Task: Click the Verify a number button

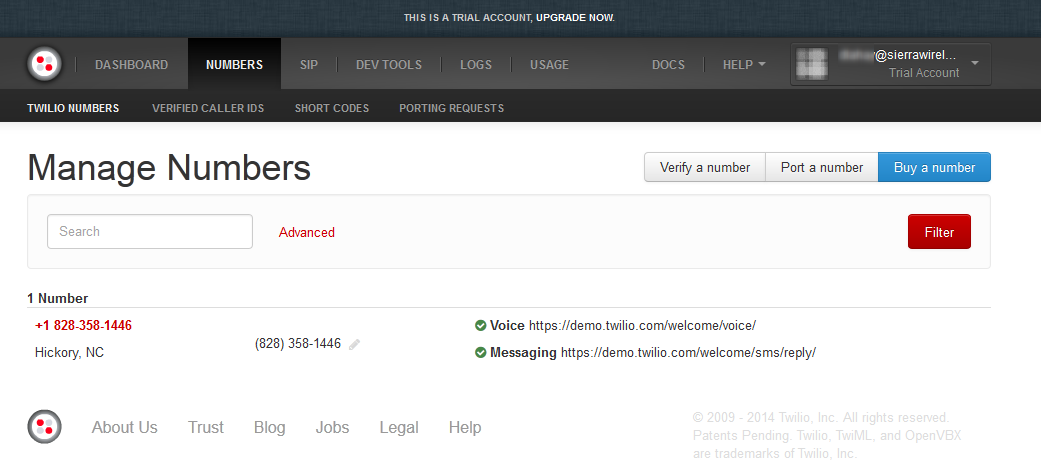Action: coord(704,168)
